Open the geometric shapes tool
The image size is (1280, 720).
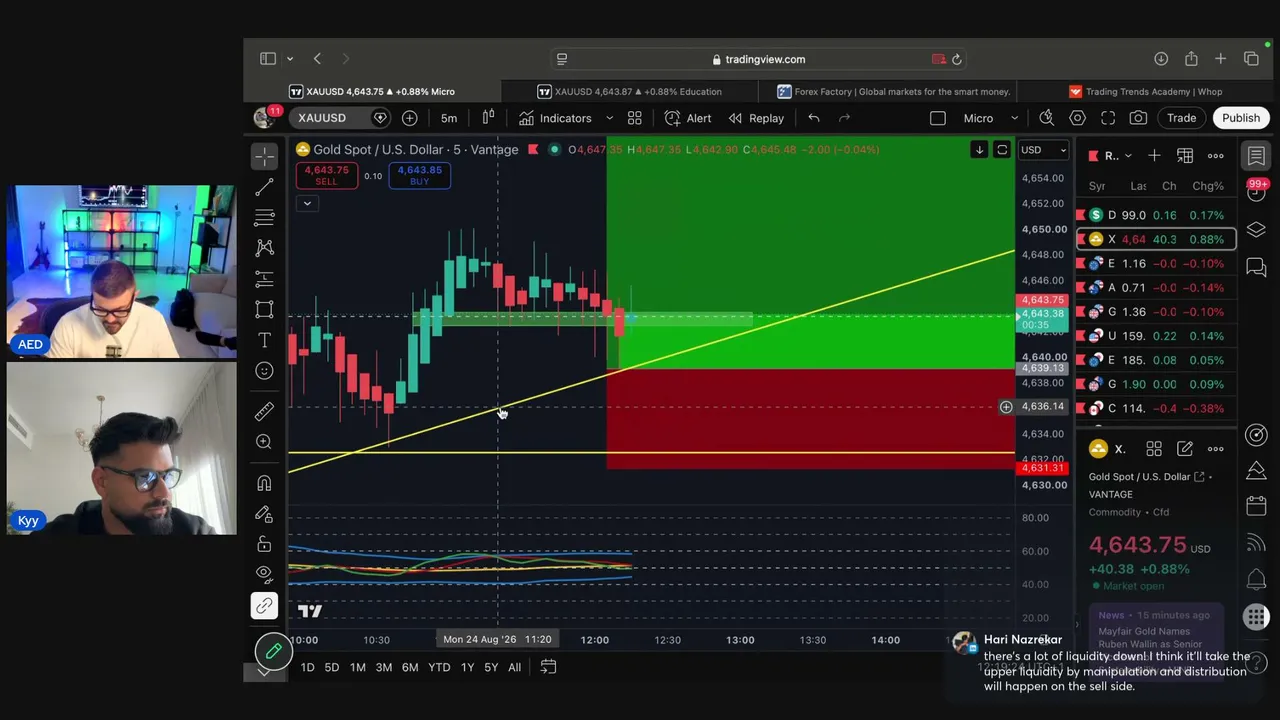click(264, 310)
